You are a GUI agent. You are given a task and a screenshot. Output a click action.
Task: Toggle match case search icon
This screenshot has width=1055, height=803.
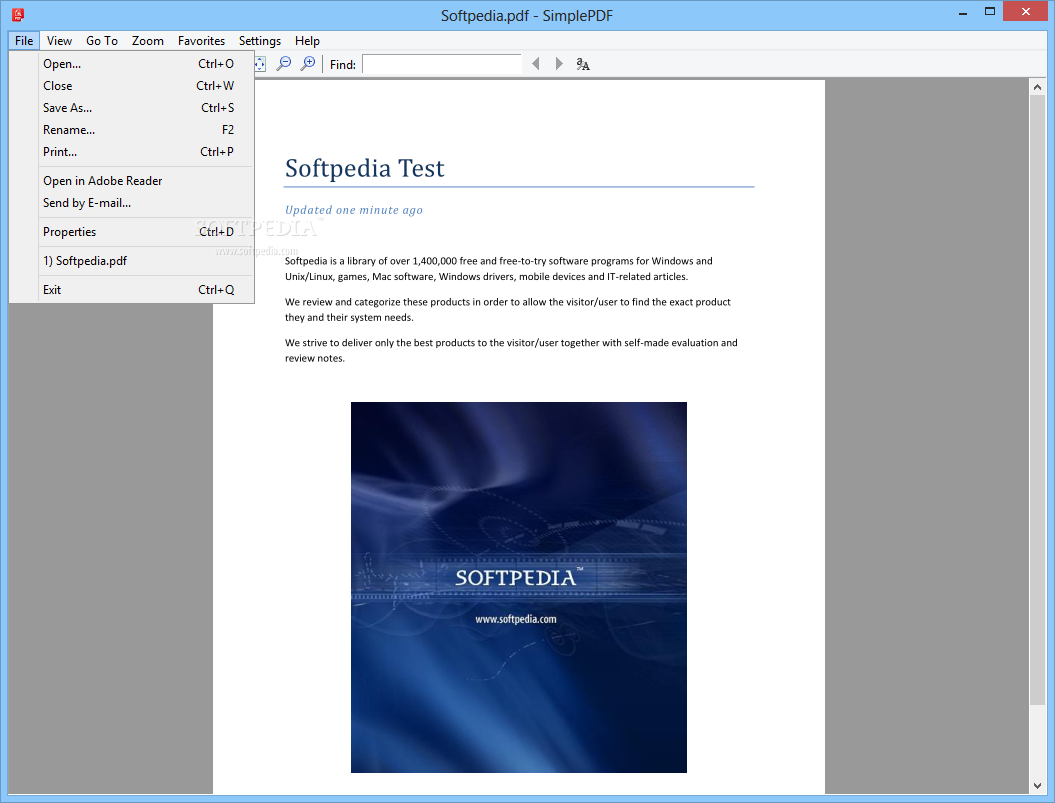coord(583,64)
